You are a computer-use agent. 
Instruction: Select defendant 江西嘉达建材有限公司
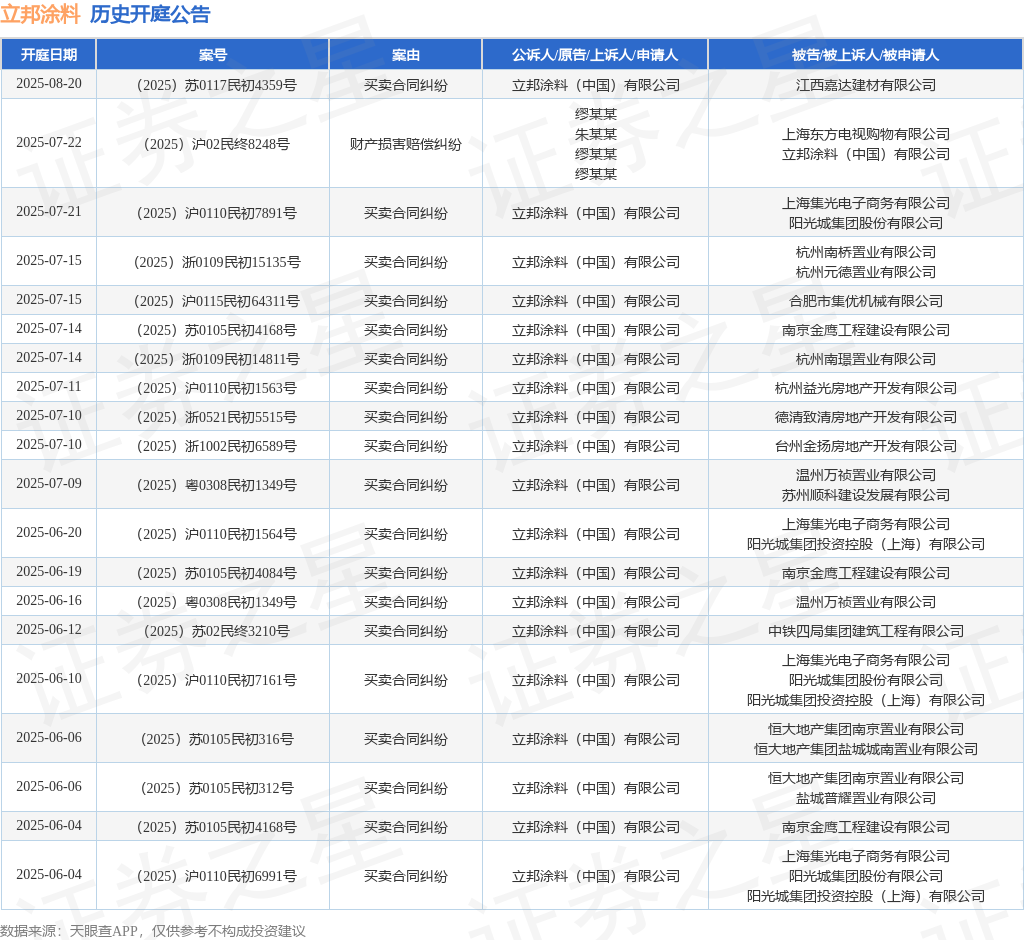point(865,85)
